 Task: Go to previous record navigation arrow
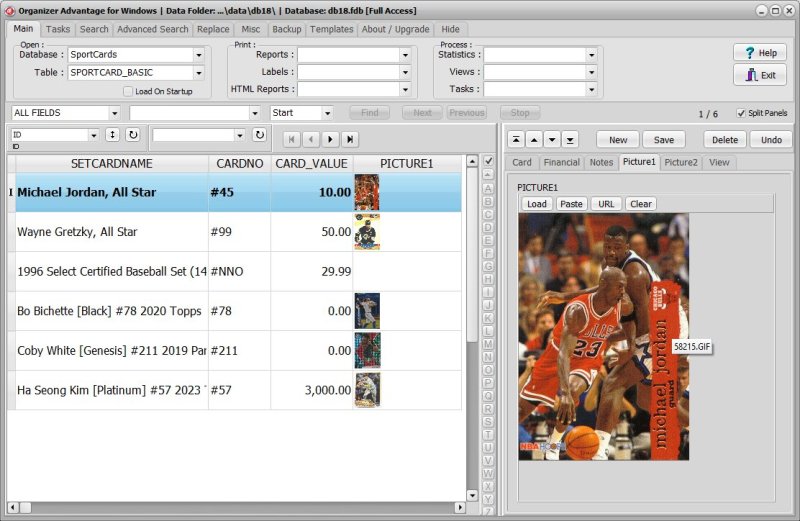point(311,139)
